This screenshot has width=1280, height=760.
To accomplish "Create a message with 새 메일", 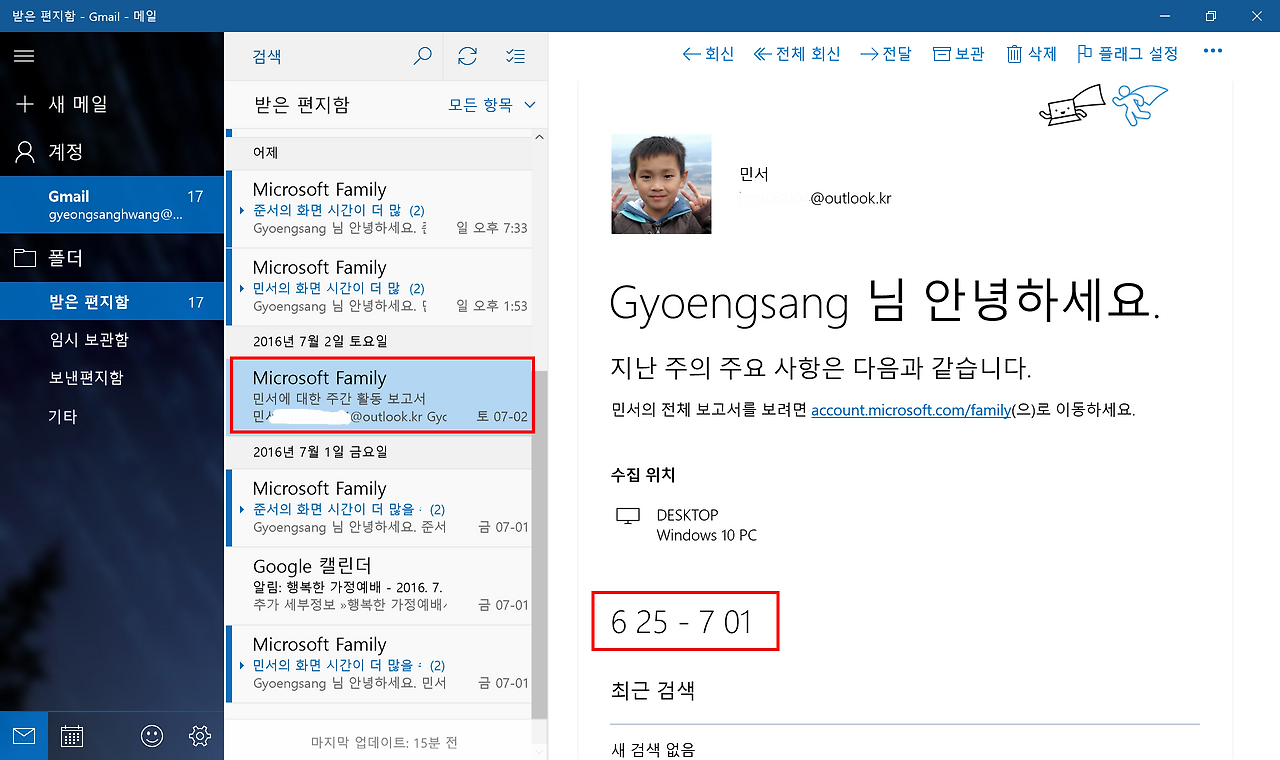I will click(80, 103).
